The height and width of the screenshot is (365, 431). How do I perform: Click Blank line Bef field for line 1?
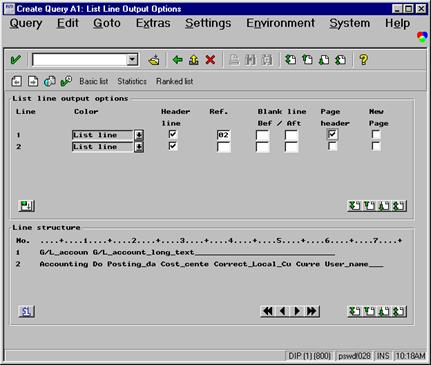point(263,135)
